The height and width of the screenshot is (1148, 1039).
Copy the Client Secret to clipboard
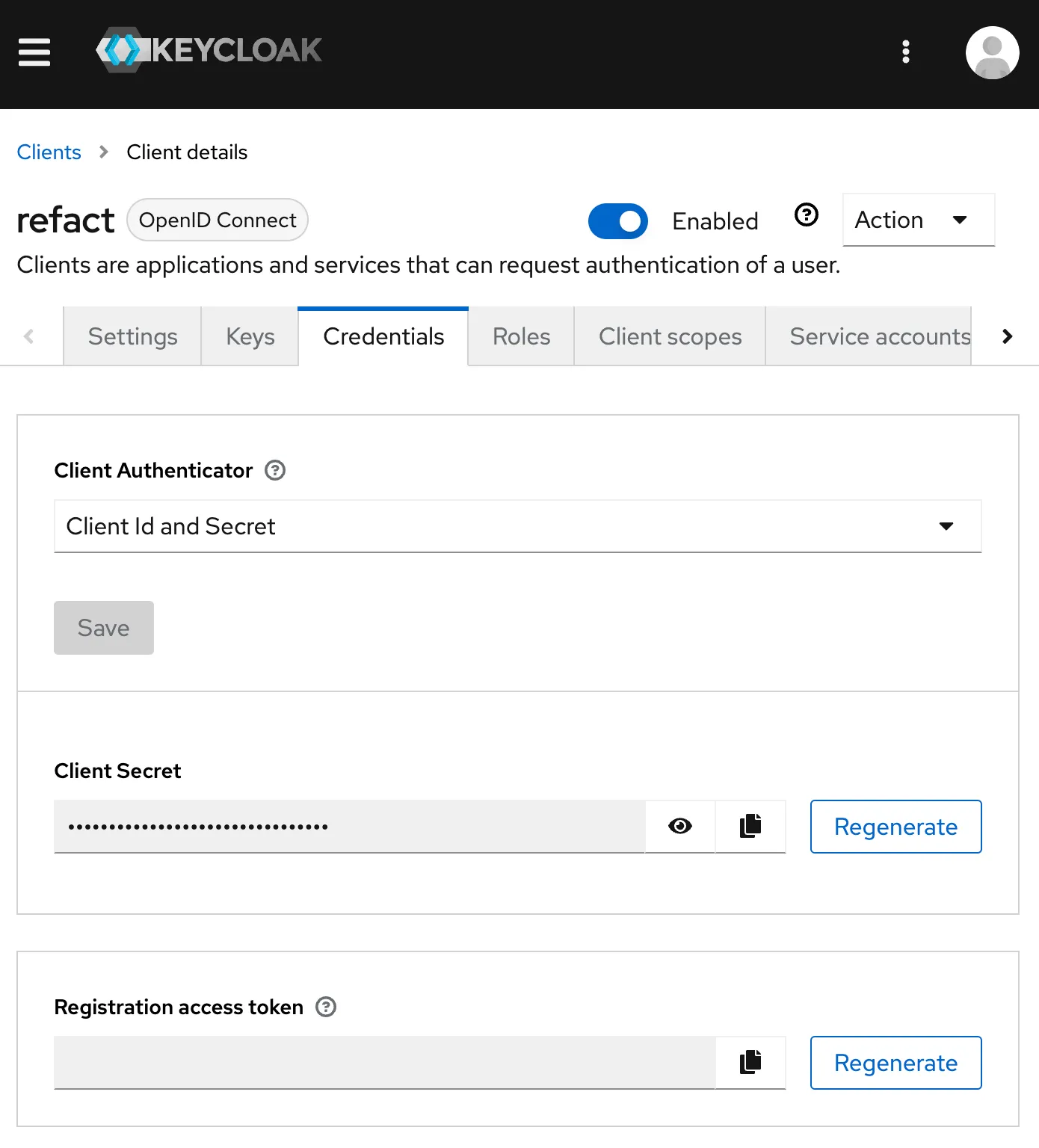[750, 826]
